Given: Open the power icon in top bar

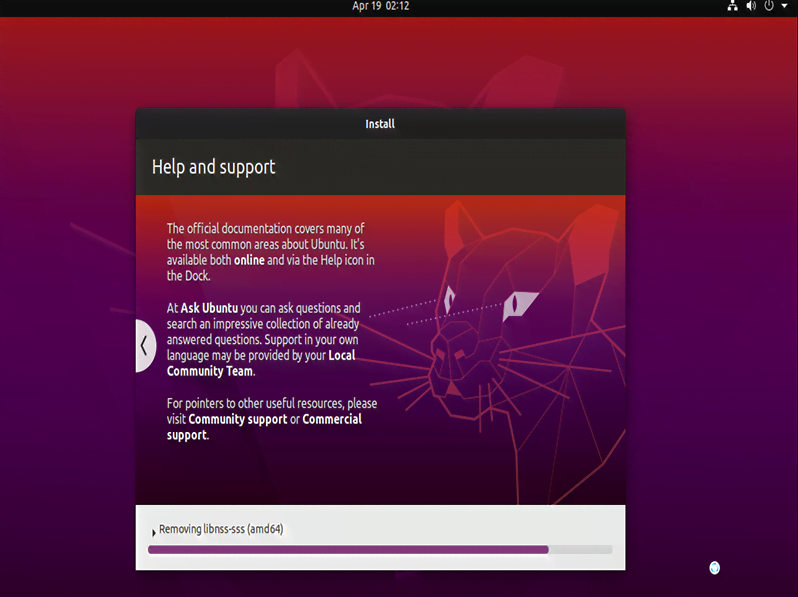Looking at the screenshot, I should pyautogui.click(x=769, y=6).
